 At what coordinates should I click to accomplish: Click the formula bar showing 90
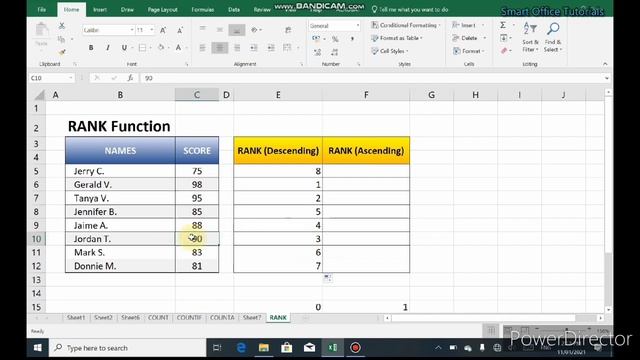[373, 78]
